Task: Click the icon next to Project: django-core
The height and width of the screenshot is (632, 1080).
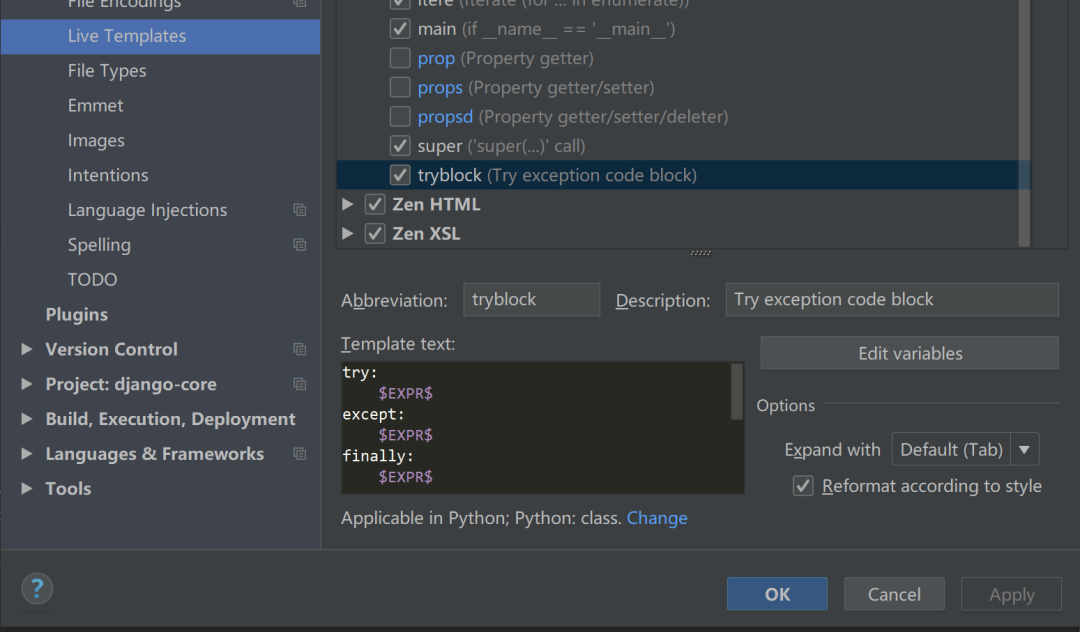Action: (x=299, y=384)
